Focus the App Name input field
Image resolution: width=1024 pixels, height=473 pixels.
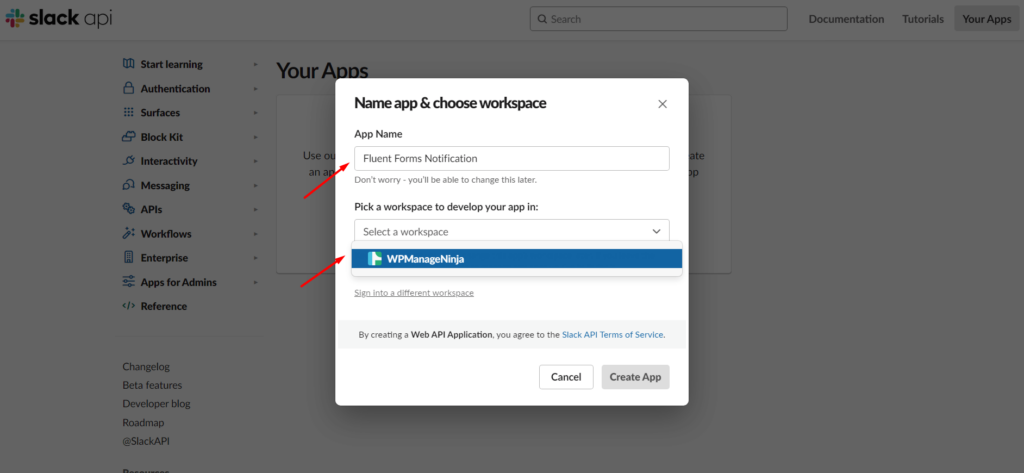[x=512, y=158]
